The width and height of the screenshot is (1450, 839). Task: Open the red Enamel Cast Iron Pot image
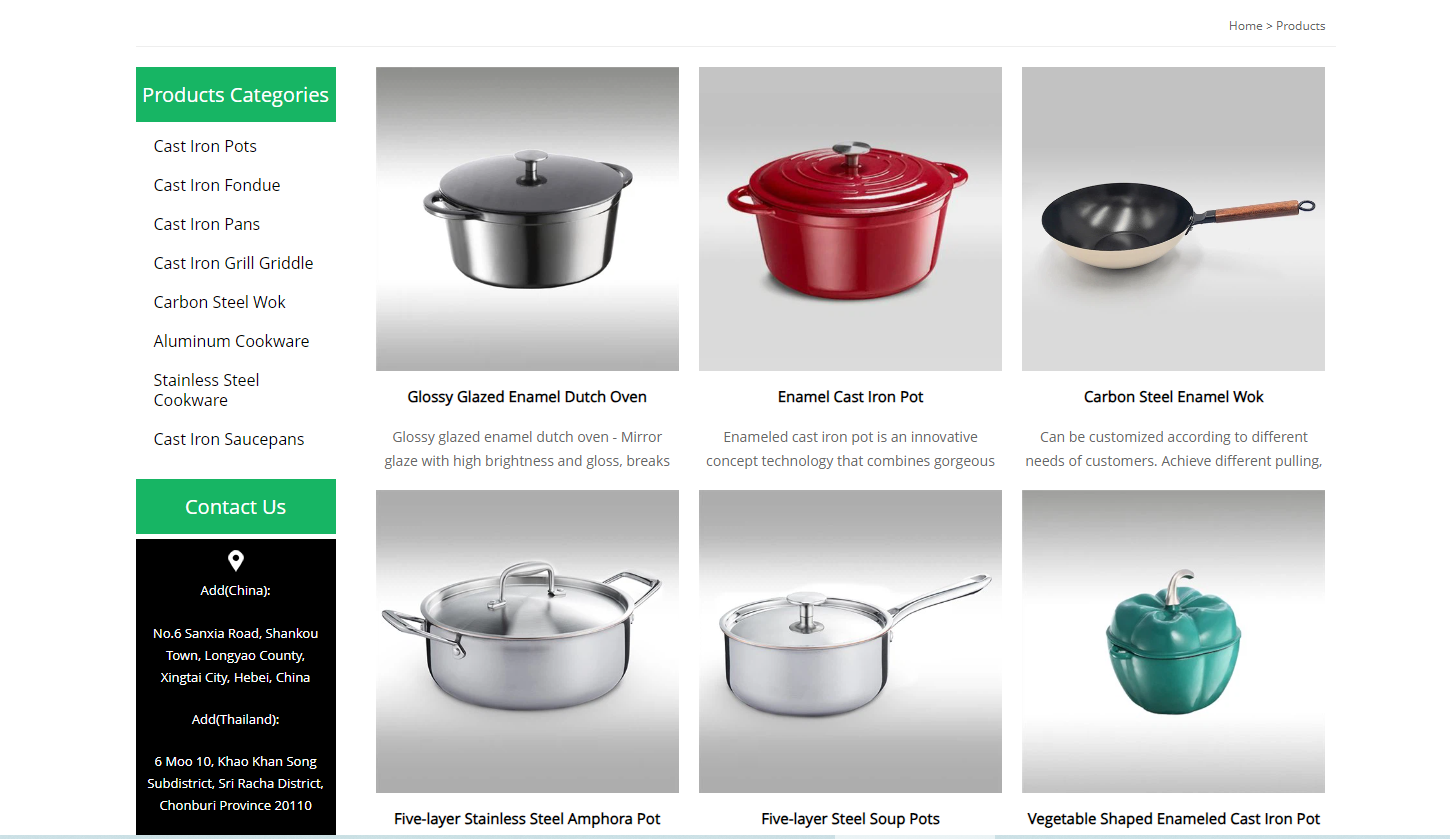pos(850,219)
